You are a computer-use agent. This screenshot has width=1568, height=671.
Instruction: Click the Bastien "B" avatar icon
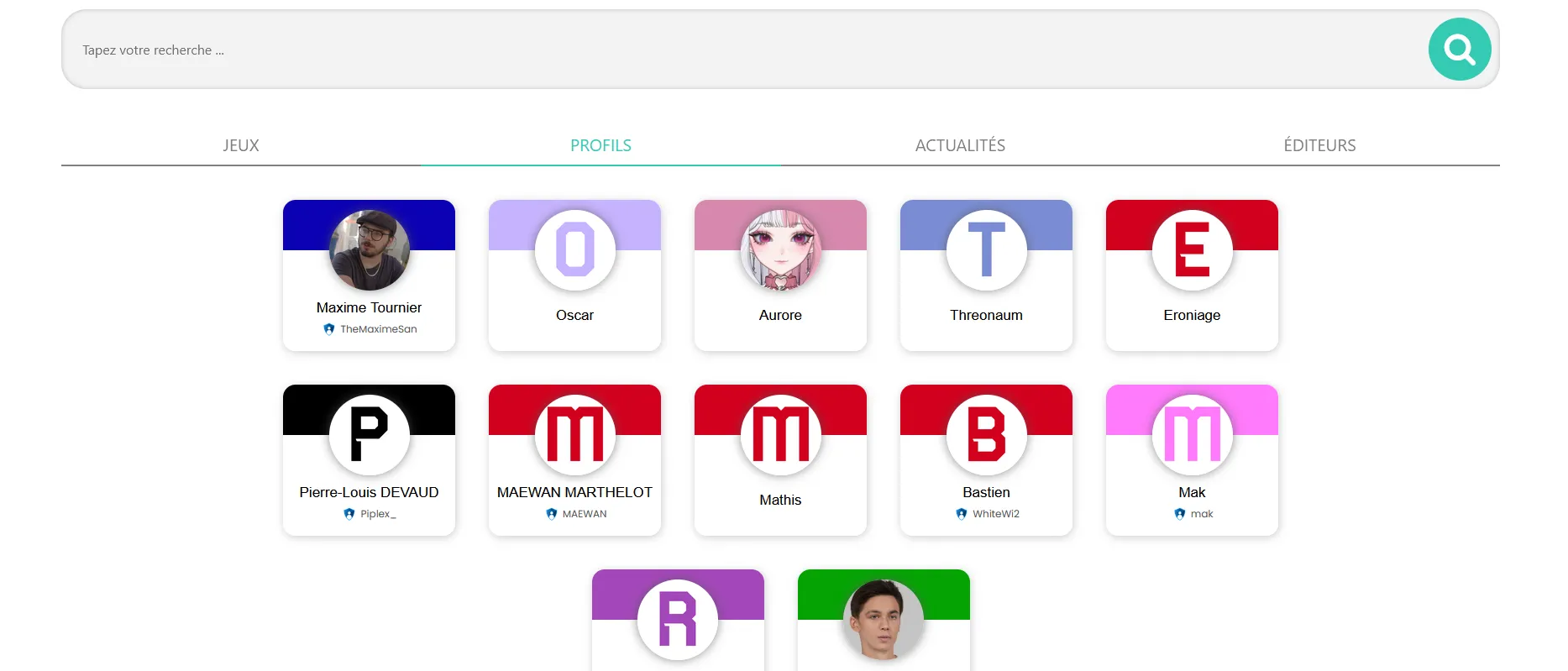click(987, 435)
